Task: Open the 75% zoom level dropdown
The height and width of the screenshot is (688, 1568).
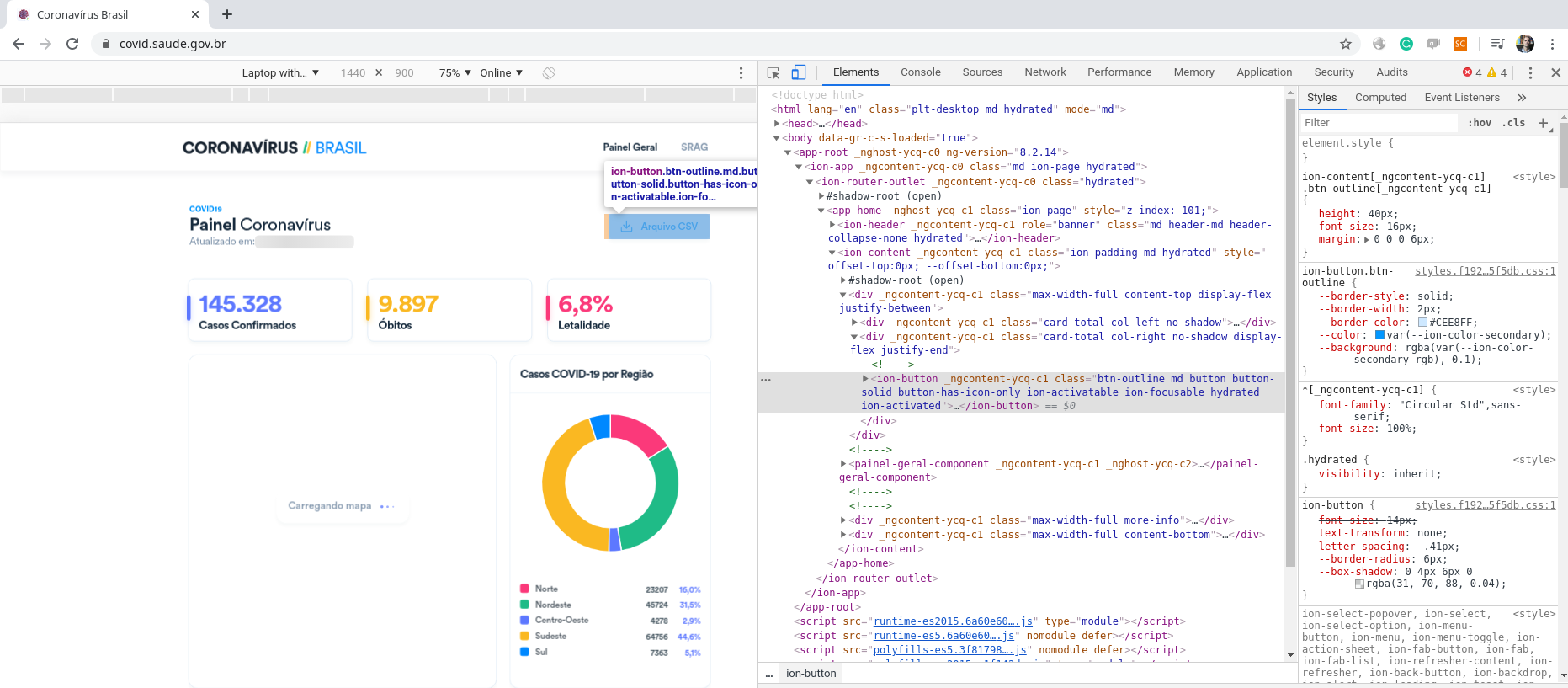Action: click(454, 73)
